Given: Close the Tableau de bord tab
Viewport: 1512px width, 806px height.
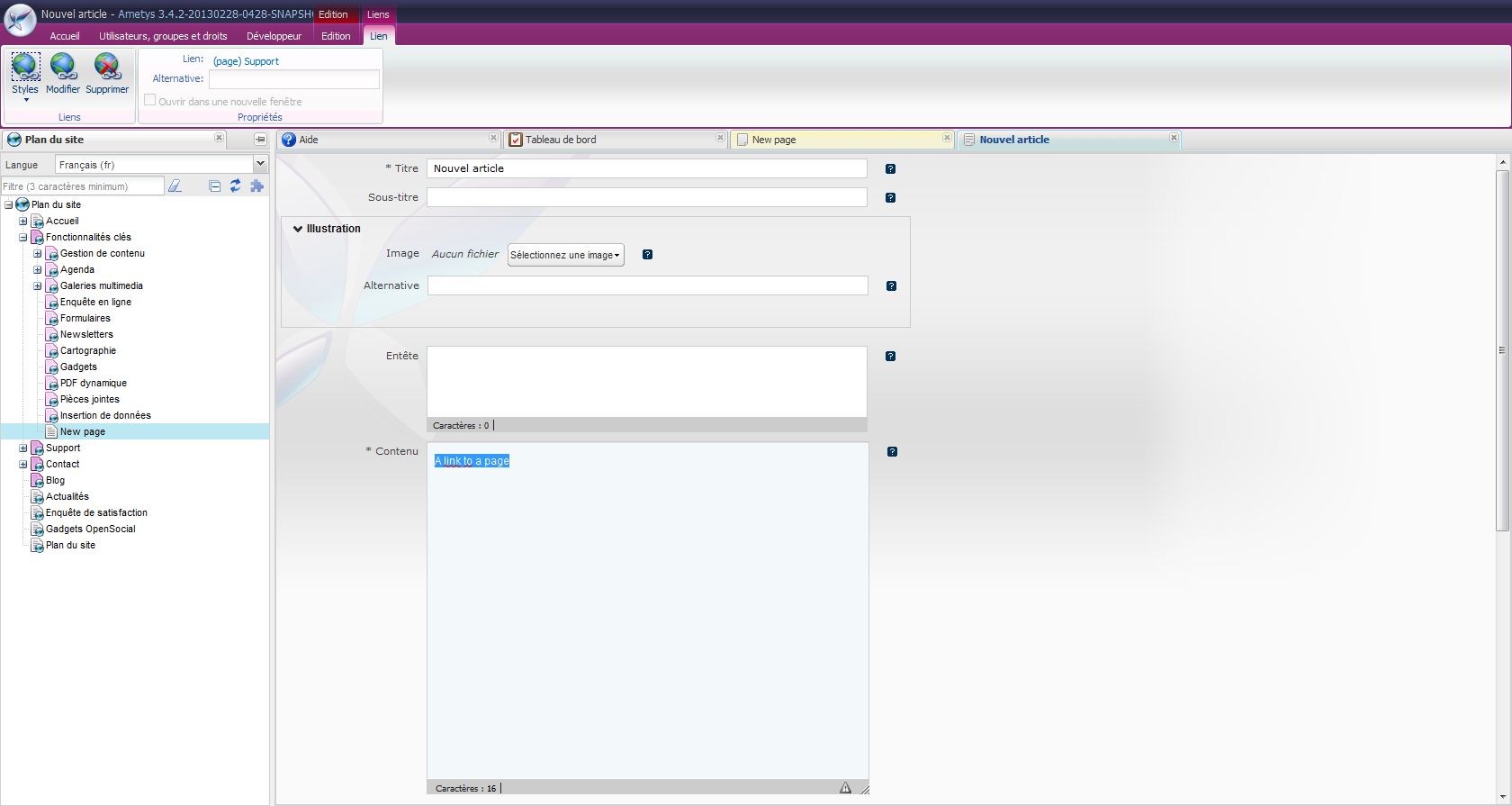Looking at the screenshot, I should pyautogui.click(x=720, y=138).
